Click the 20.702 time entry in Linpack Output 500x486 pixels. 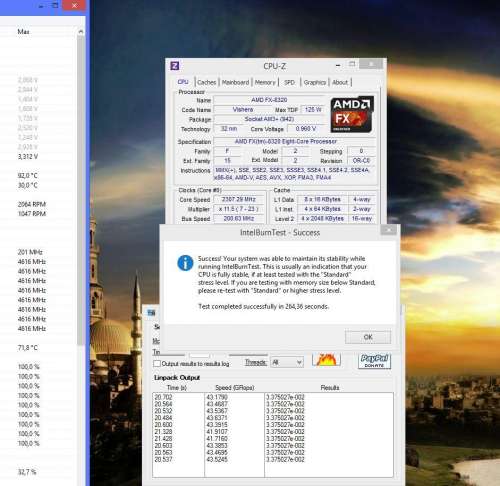click(163, 397)
